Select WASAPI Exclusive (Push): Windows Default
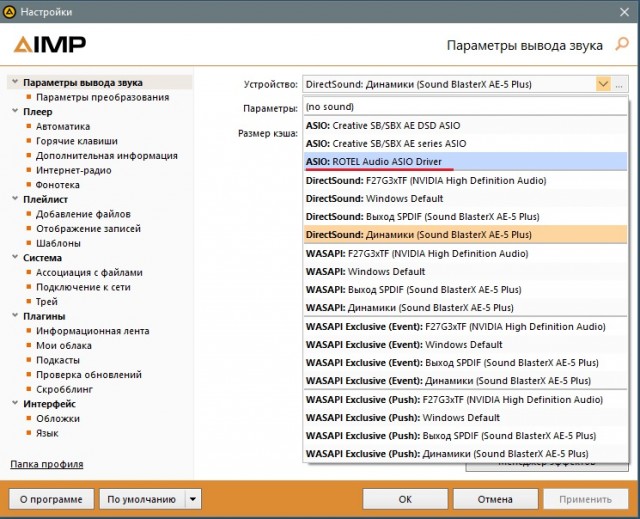The width and height of the screenshot is (640, 519). 465,418
